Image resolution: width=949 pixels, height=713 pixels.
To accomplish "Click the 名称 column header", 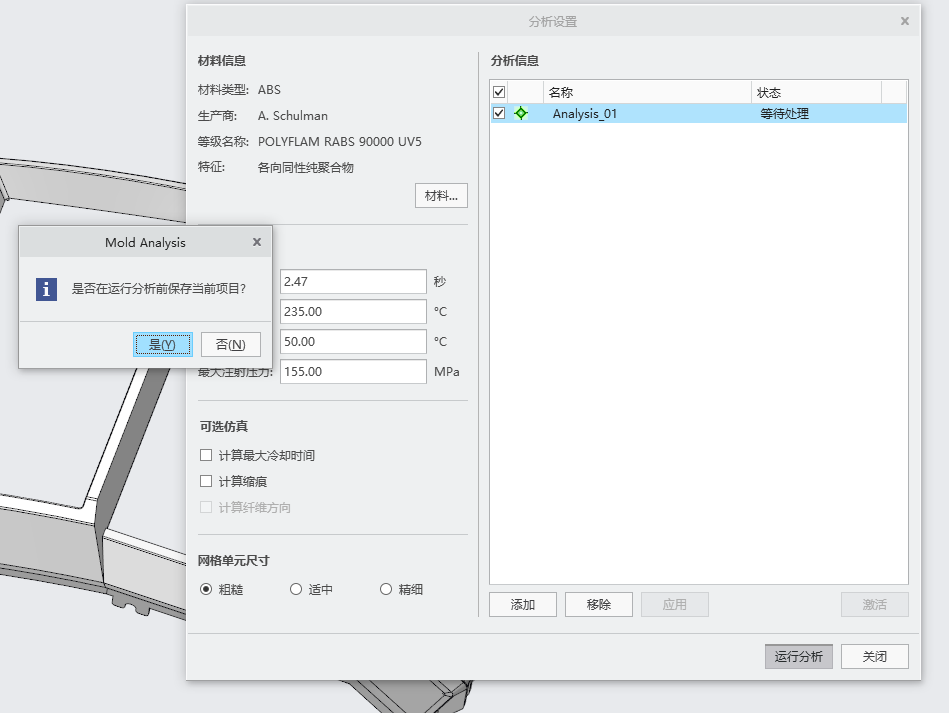I will point(647,92).
